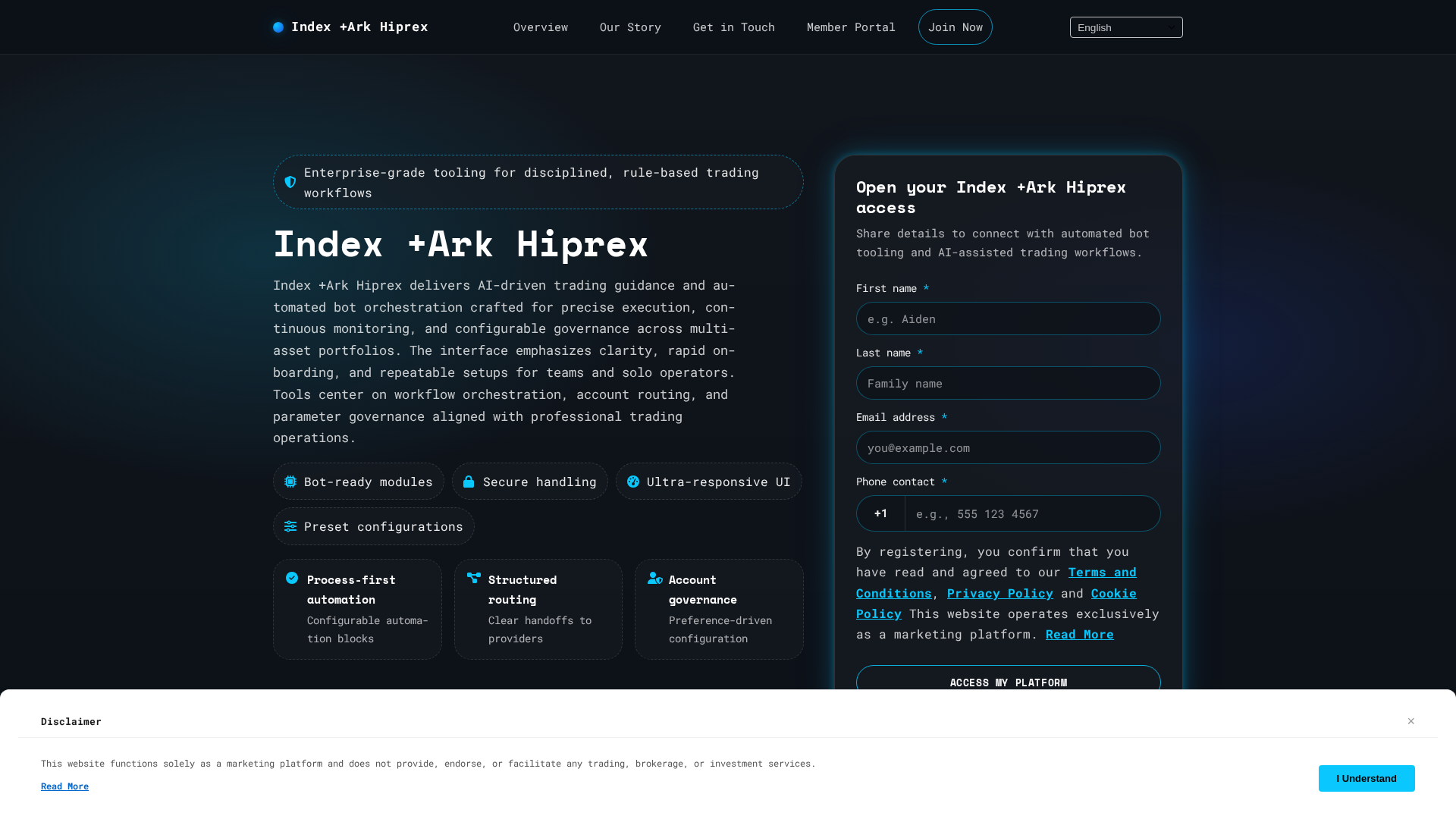Click user-shield icon on Account governance card
The image size is (1456, 819).
tap(655, 578)
